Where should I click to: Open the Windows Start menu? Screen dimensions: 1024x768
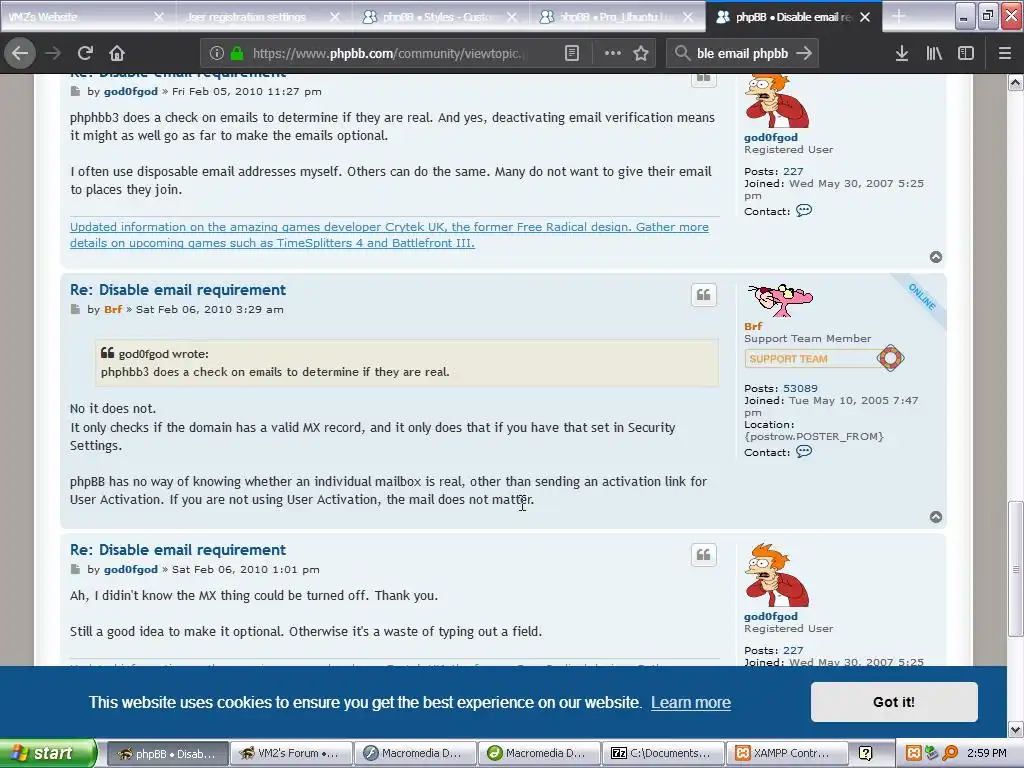pos(48,753)
